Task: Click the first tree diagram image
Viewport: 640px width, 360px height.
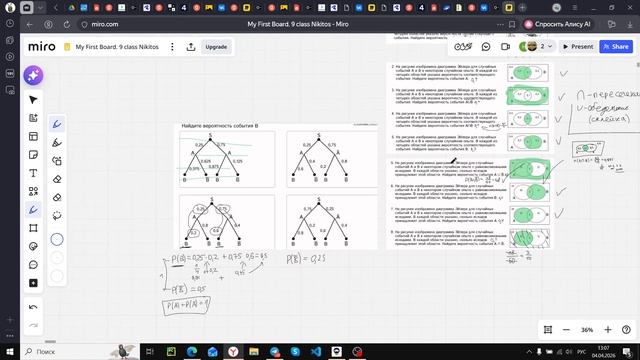Action: click(x=227, y=159)
